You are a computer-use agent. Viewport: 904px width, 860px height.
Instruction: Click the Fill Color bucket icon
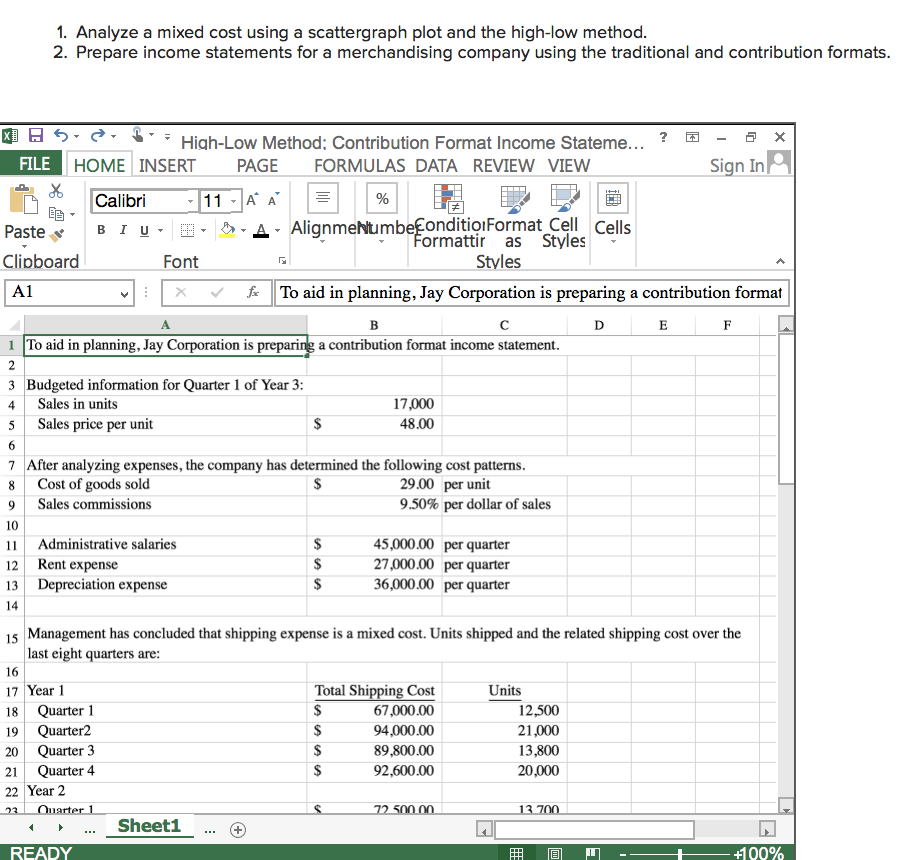228,230
